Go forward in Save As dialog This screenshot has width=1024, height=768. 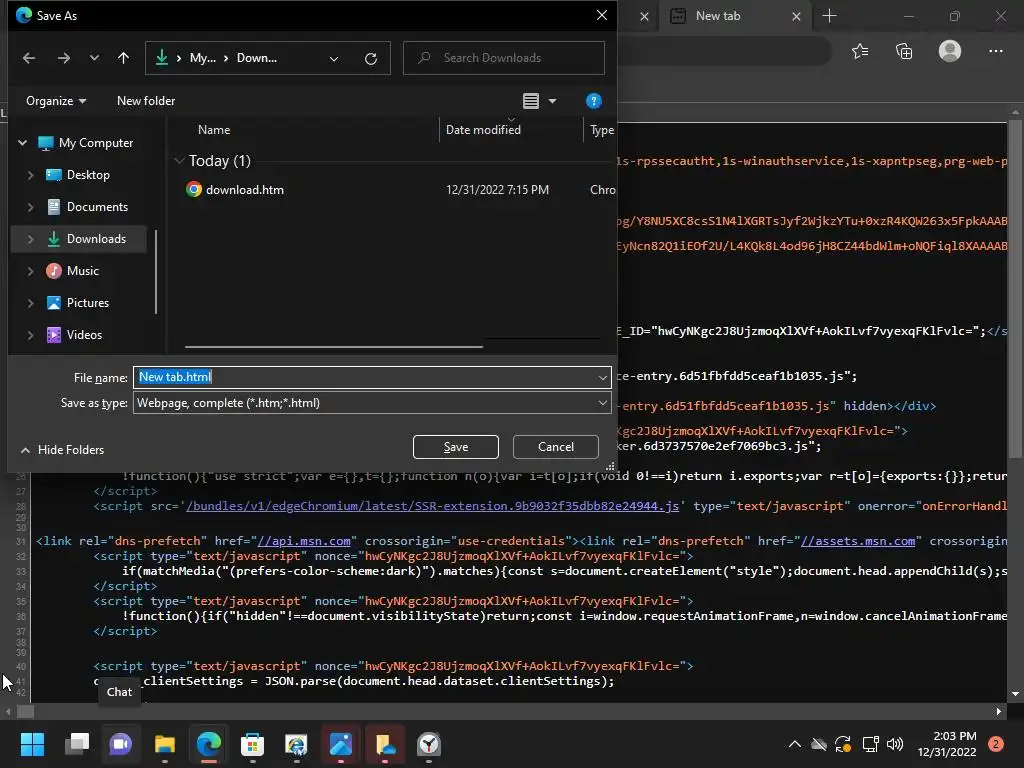click(63, 58)
